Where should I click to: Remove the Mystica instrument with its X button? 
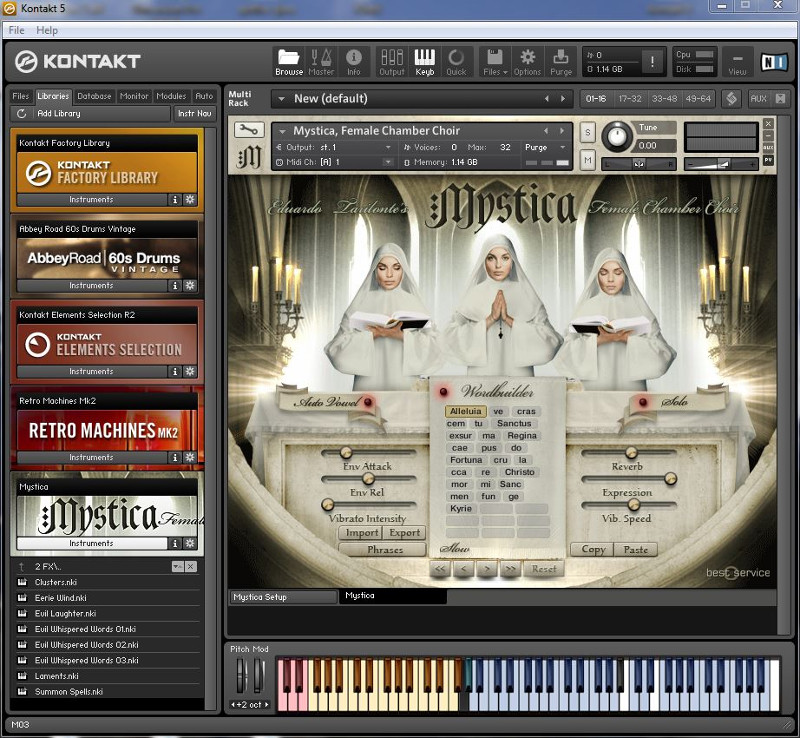tap(768, 124)
